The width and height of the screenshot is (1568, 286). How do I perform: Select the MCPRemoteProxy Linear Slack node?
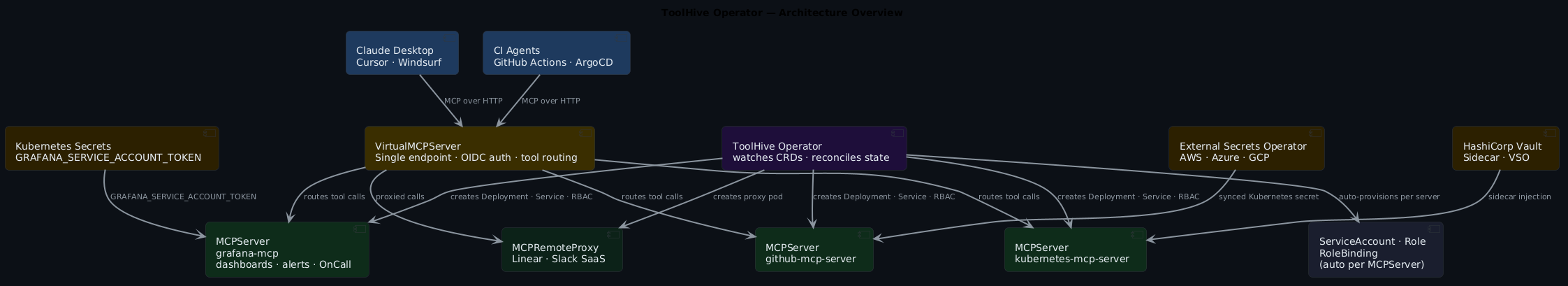(562, 250)
